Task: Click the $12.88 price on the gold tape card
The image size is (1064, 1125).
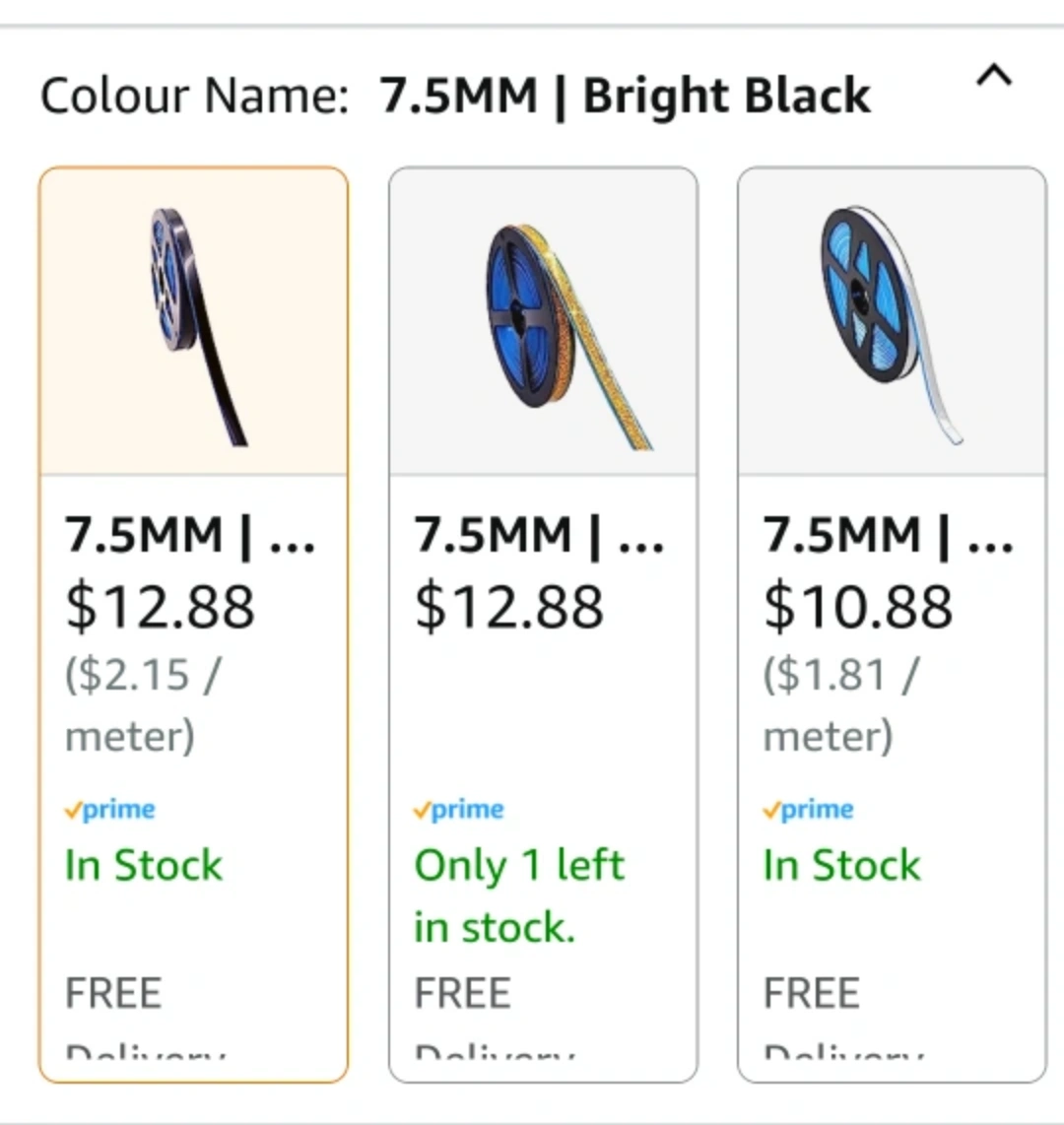Action: click(508, 606)
